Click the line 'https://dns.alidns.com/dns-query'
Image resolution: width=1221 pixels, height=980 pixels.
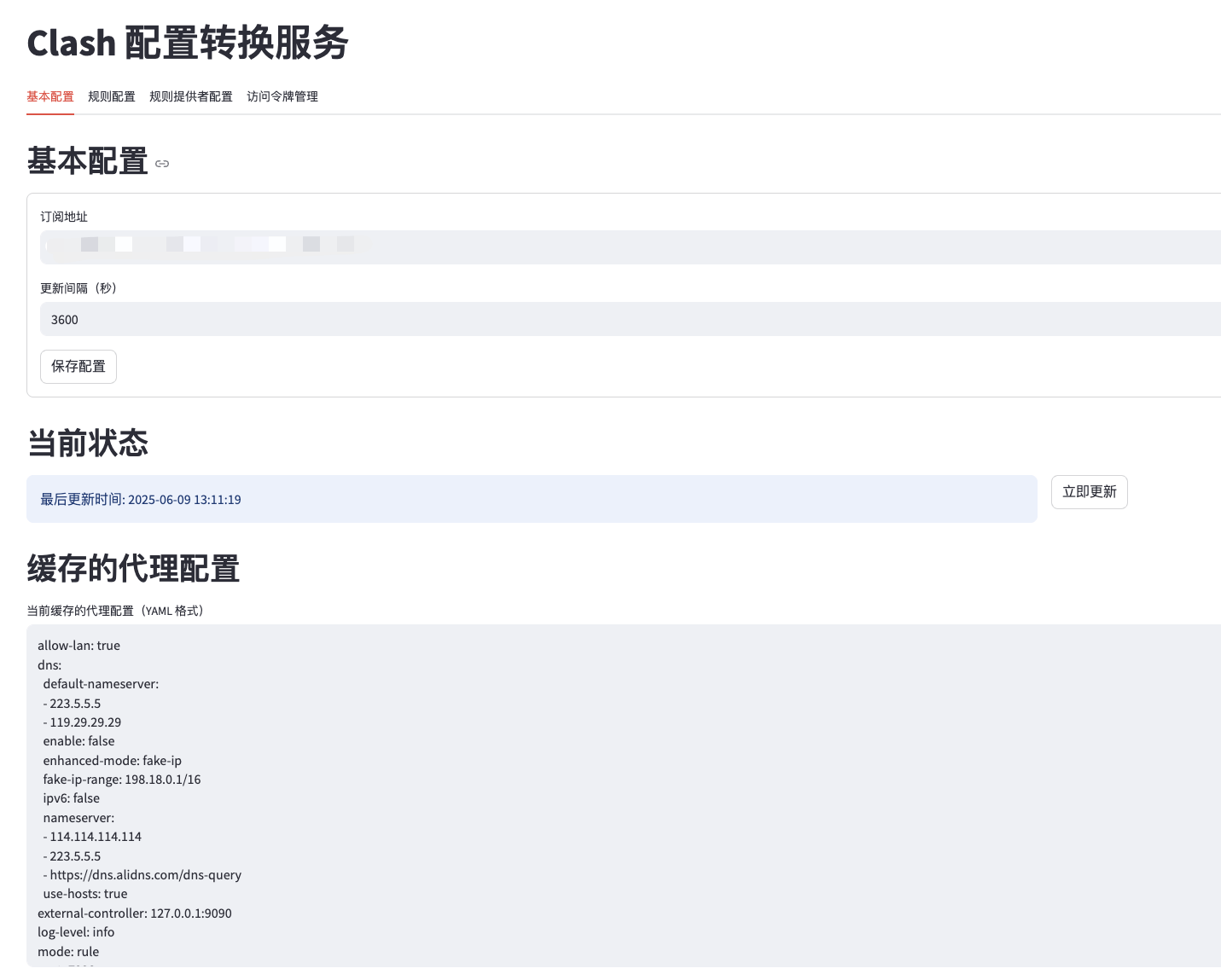[x=145, y=875]
